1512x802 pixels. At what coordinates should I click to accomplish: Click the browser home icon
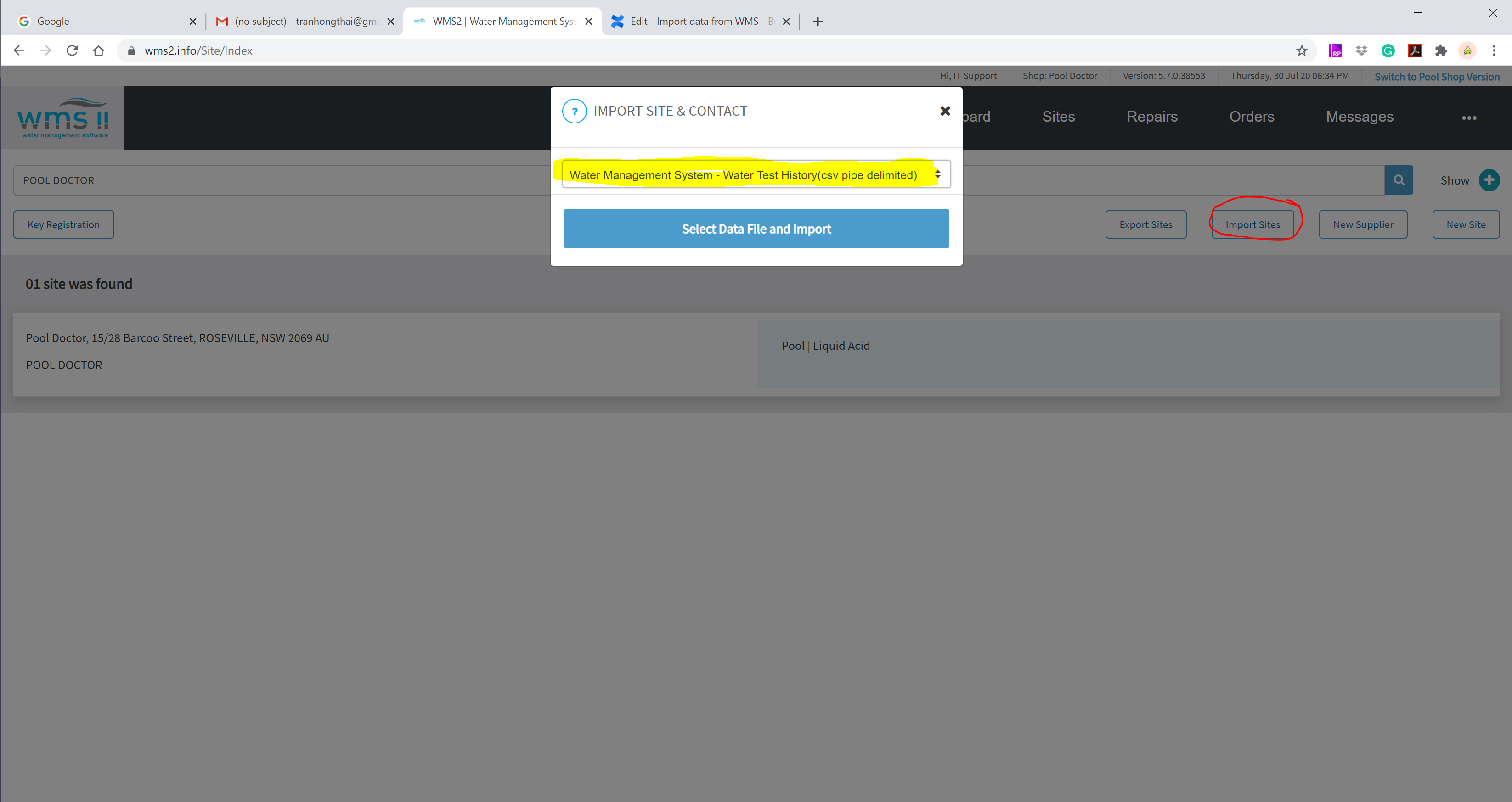pos(99,50)
